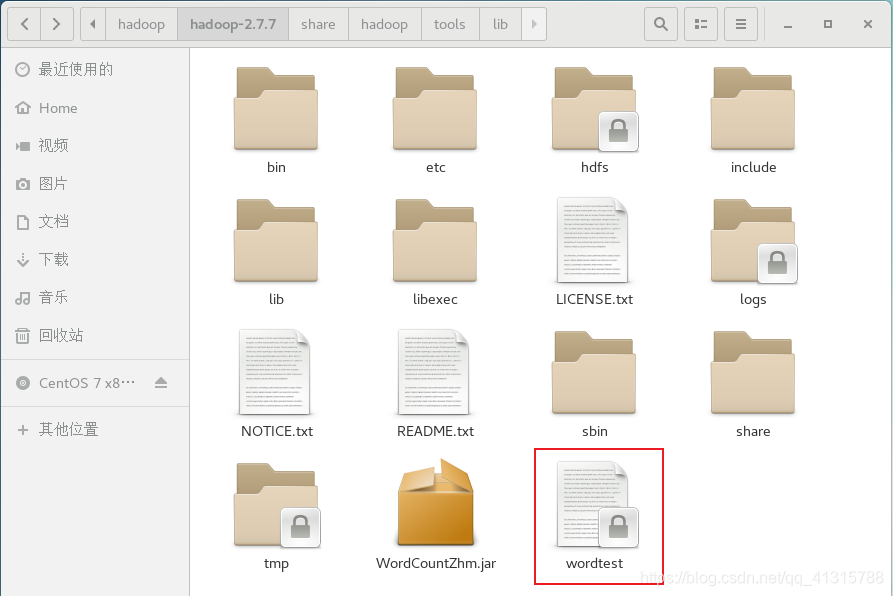
Task: Click the 'wordtest' file name label
Action: pyautogui.click(x=594, y=564)
